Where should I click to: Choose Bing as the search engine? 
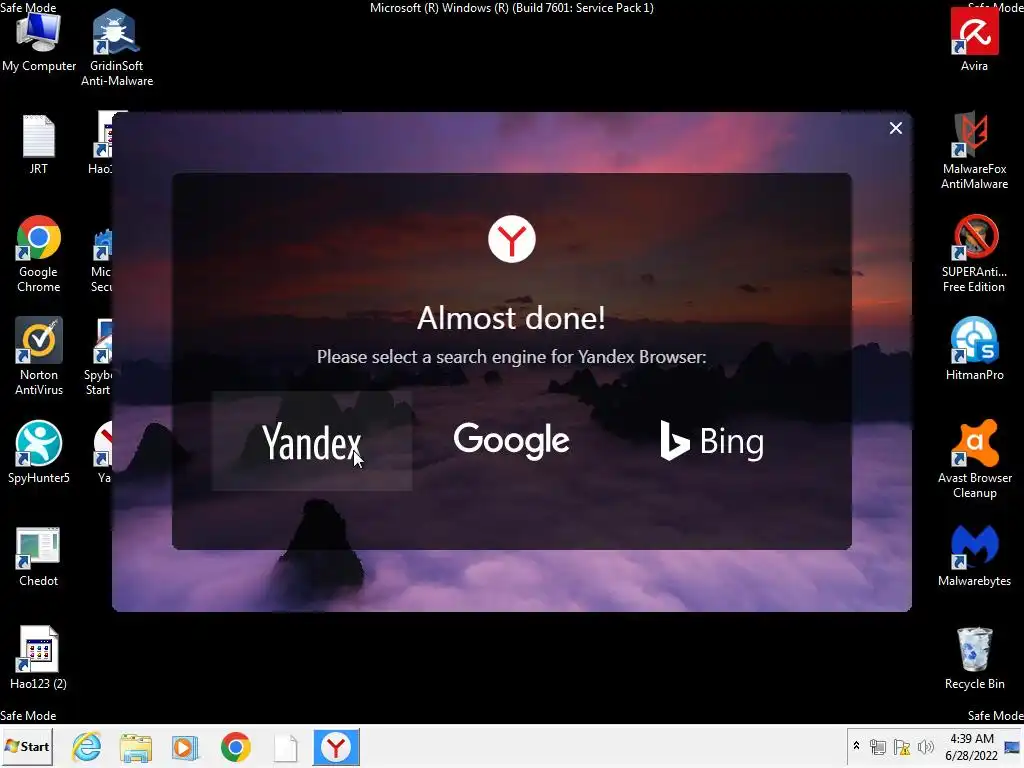pyautogui.click(x=712, y=441)
